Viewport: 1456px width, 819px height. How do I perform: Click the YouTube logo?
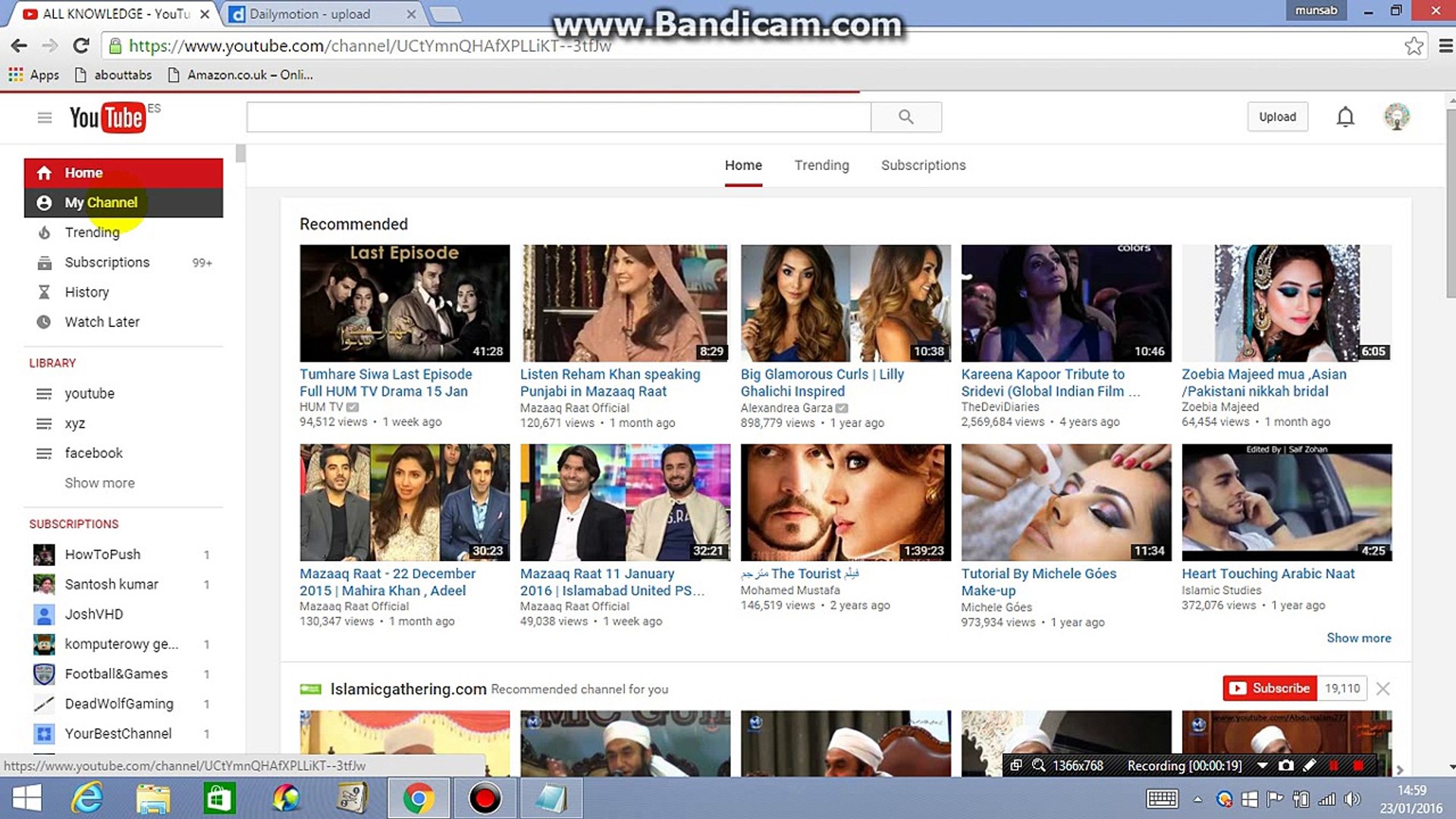tap(107, 118)
